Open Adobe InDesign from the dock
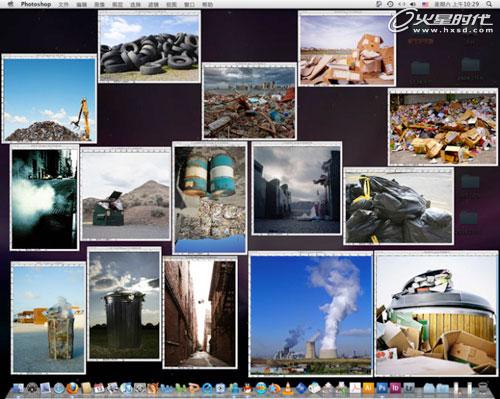The width and height of the screenshot is (500, 399). 395,388
